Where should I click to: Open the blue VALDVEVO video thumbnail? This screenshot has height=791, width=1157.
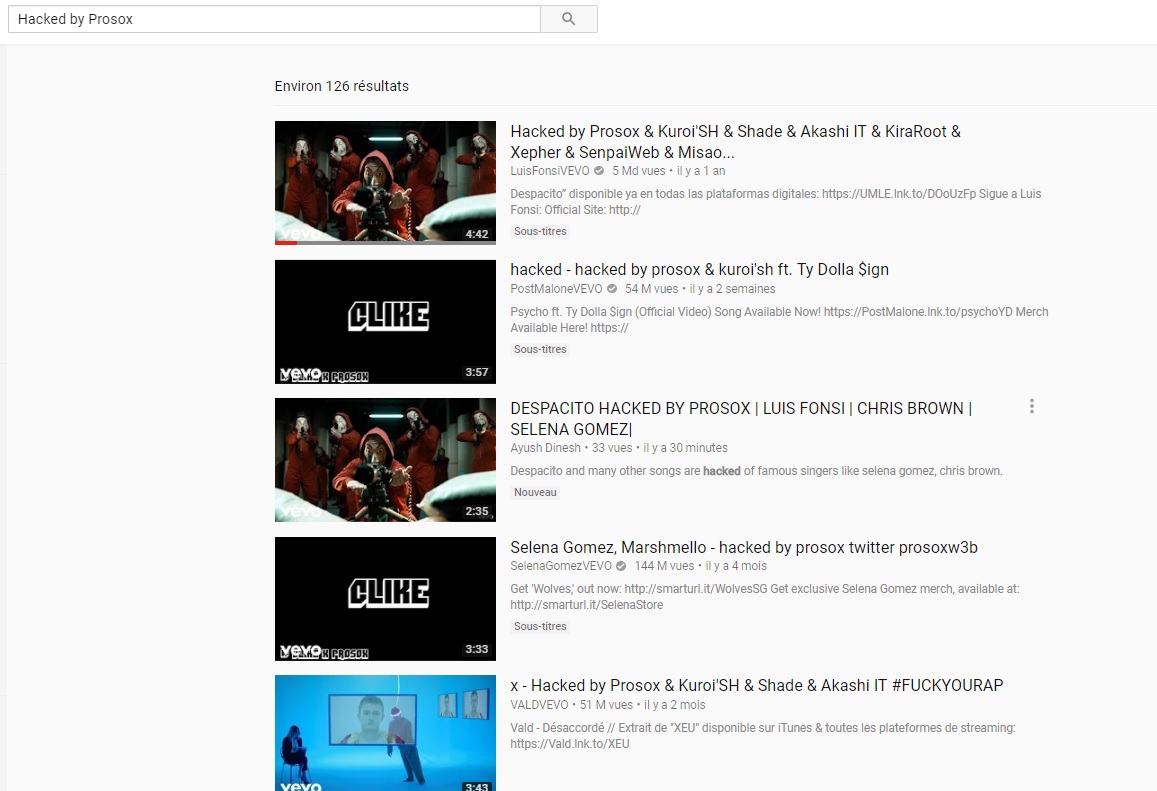click(385, 733)
